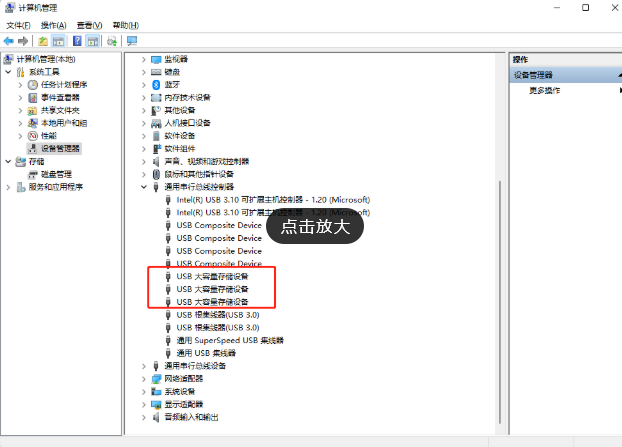This screenshot has width=622, height=447.
Task: Click the 任务计划程序 clock icon
Action: click(33, 85)
